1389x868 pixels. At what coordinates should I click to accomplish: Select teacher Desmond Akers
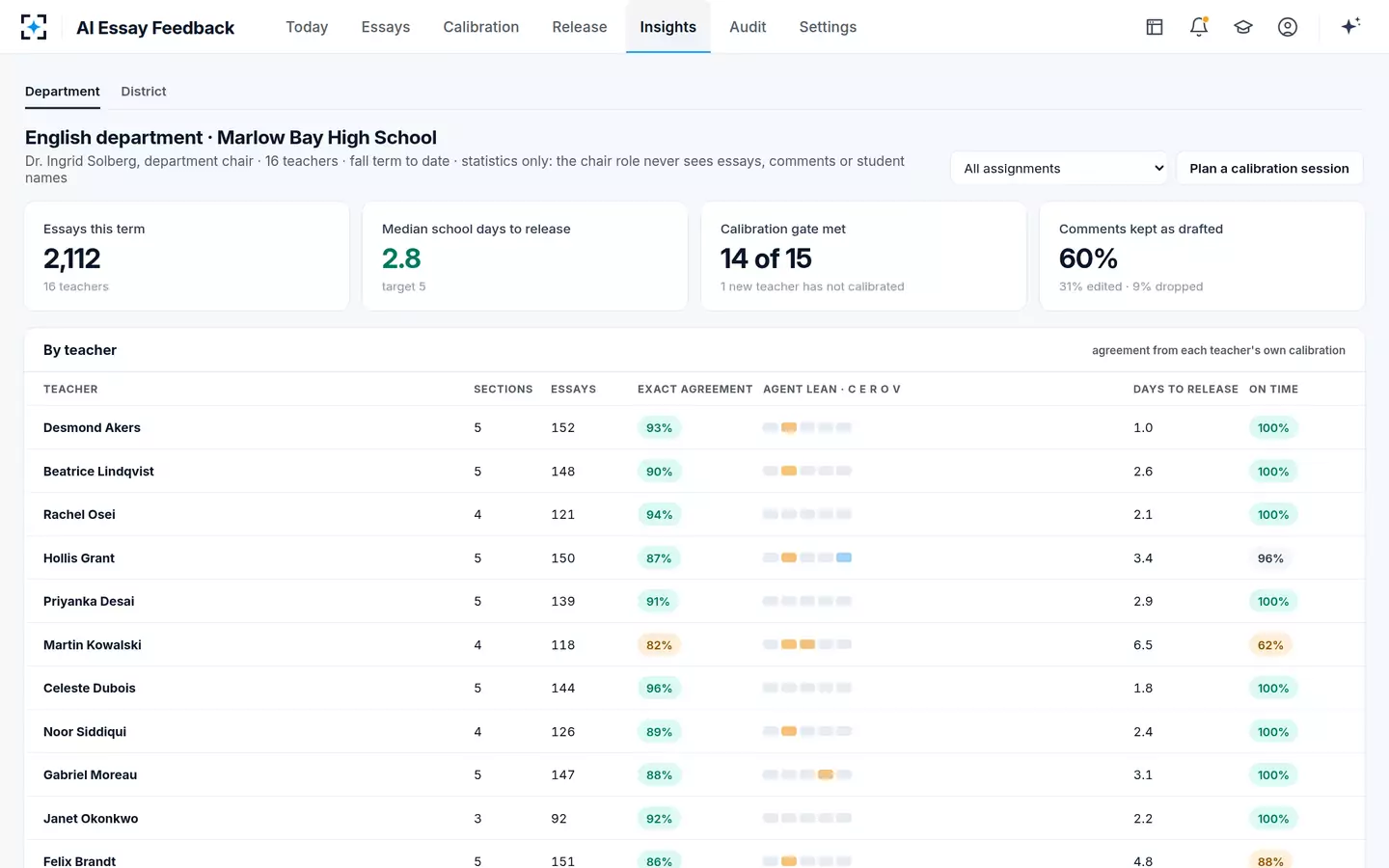pos(92,428)
